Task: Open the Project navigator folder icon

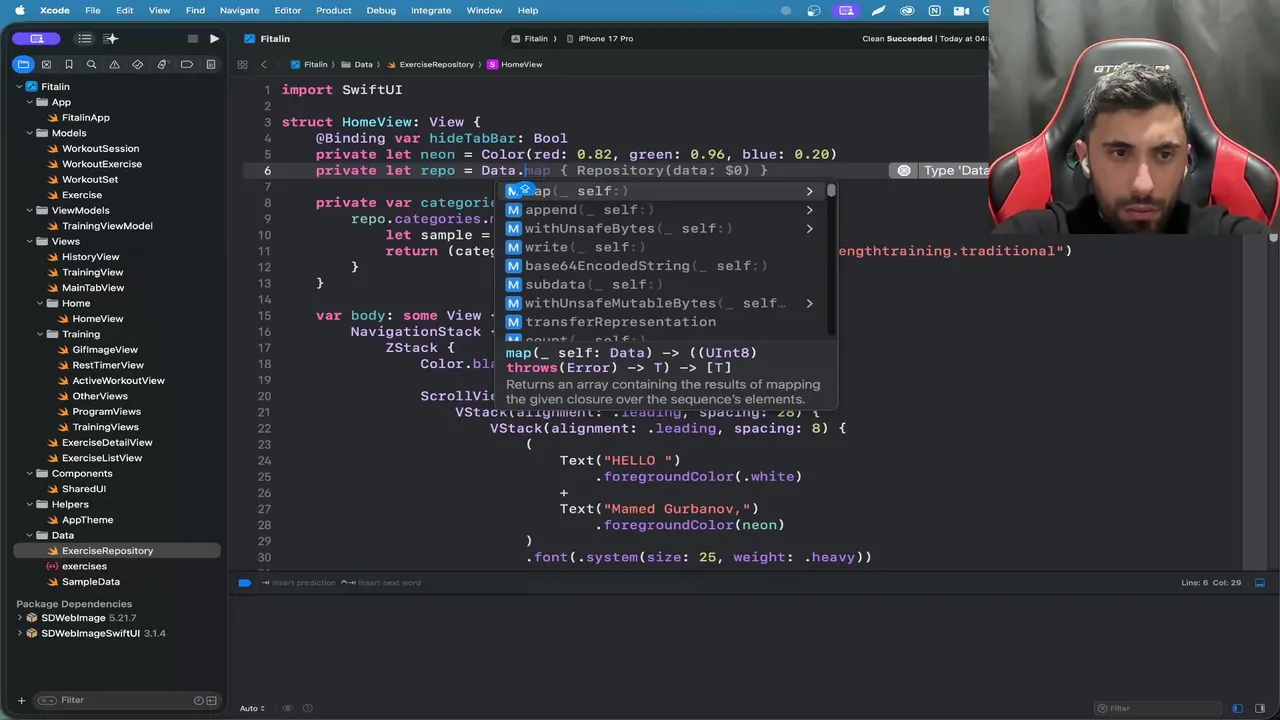Action: pos(23,64)
